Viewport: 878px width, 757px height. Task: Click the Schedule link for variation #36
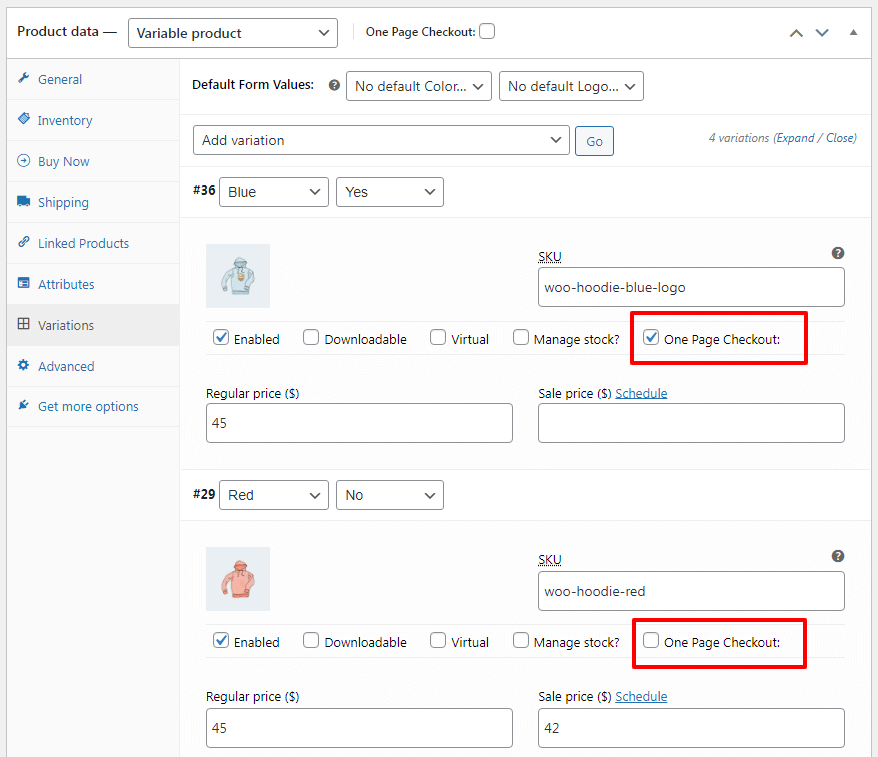tap(641, 394)
